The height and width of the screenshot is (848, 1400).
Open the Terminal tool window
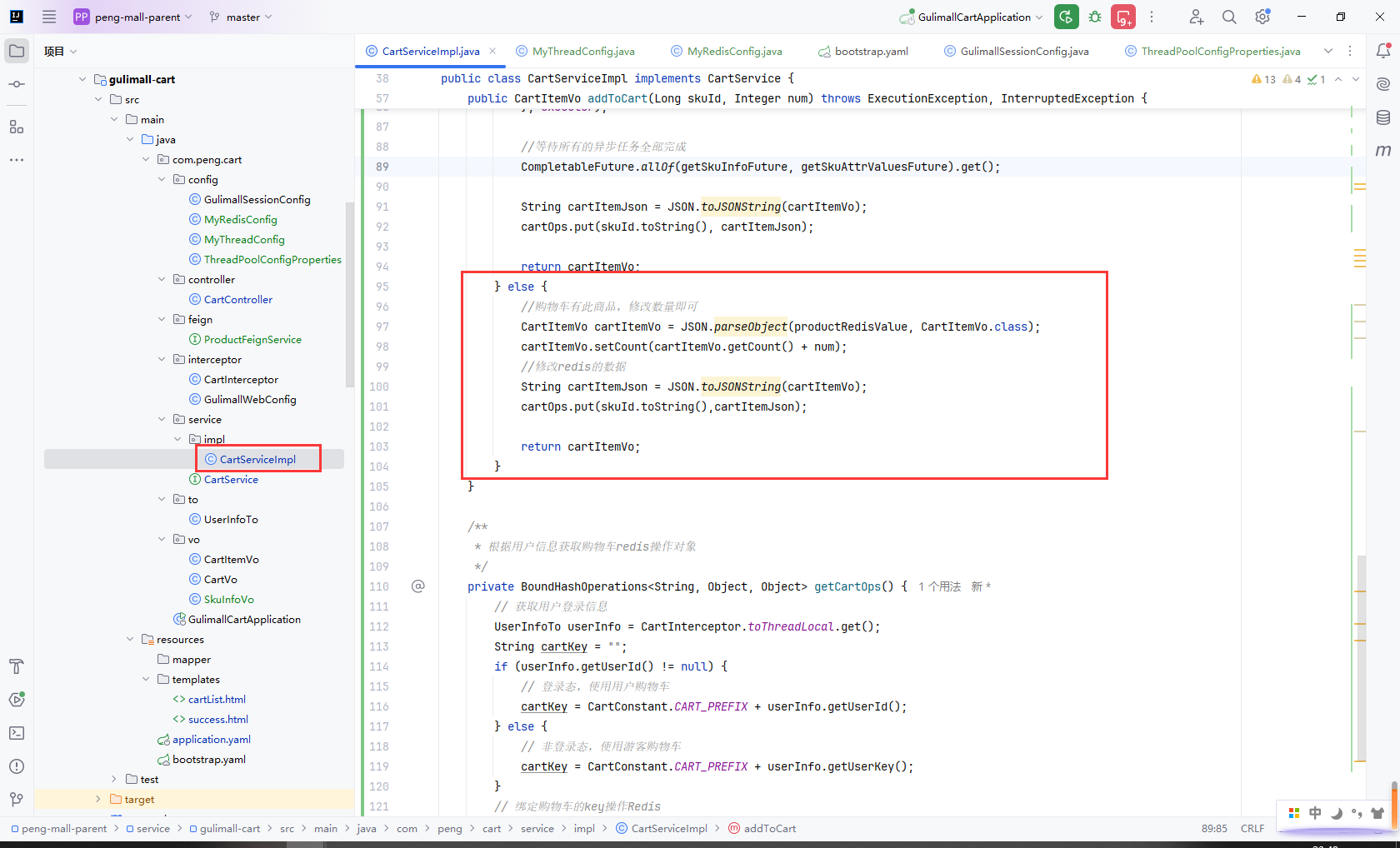[x=17, y=733]
